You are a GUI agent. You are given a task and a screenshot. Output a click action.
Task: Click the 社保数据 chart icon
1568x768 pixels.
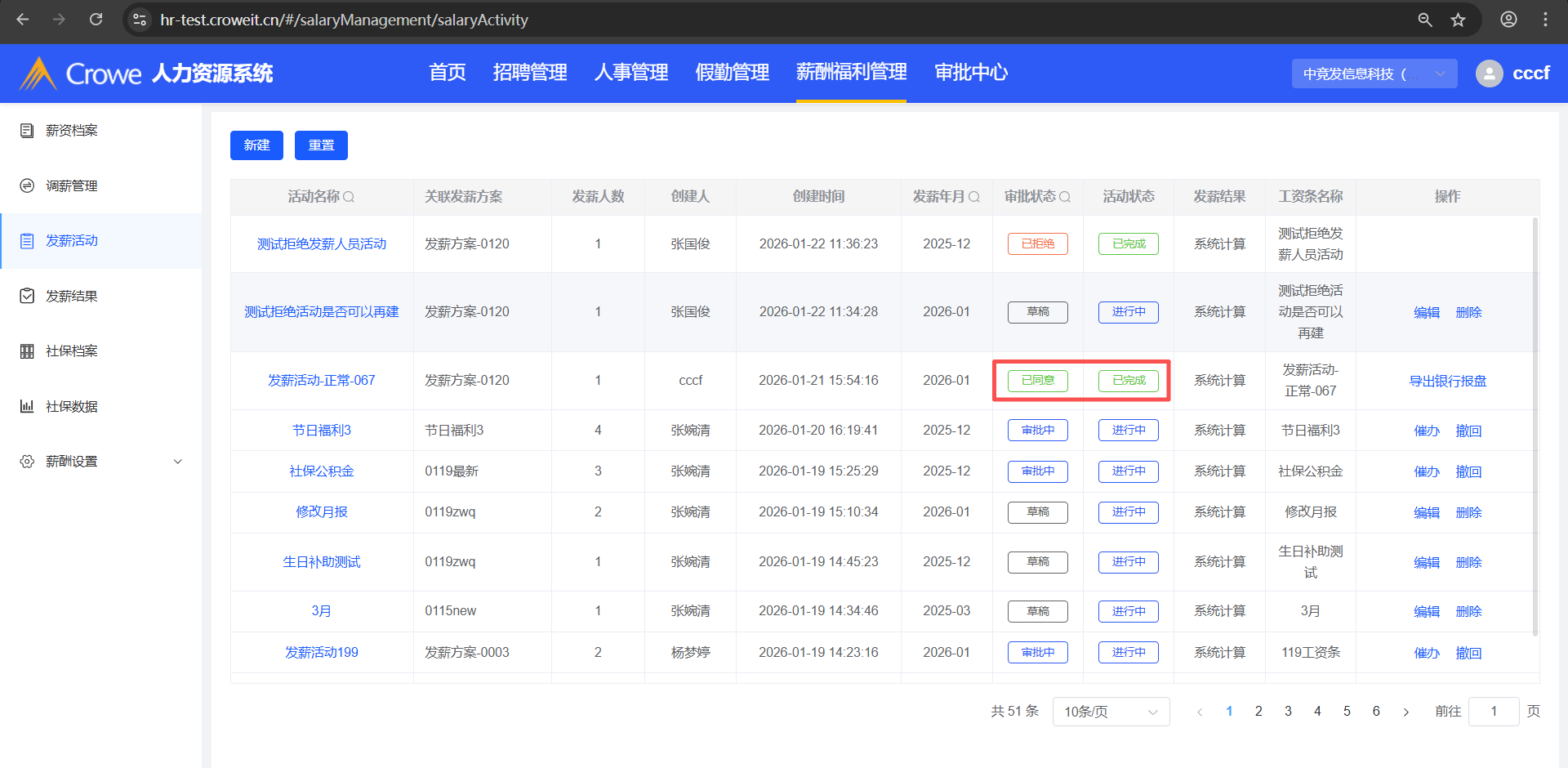point(27,406)
